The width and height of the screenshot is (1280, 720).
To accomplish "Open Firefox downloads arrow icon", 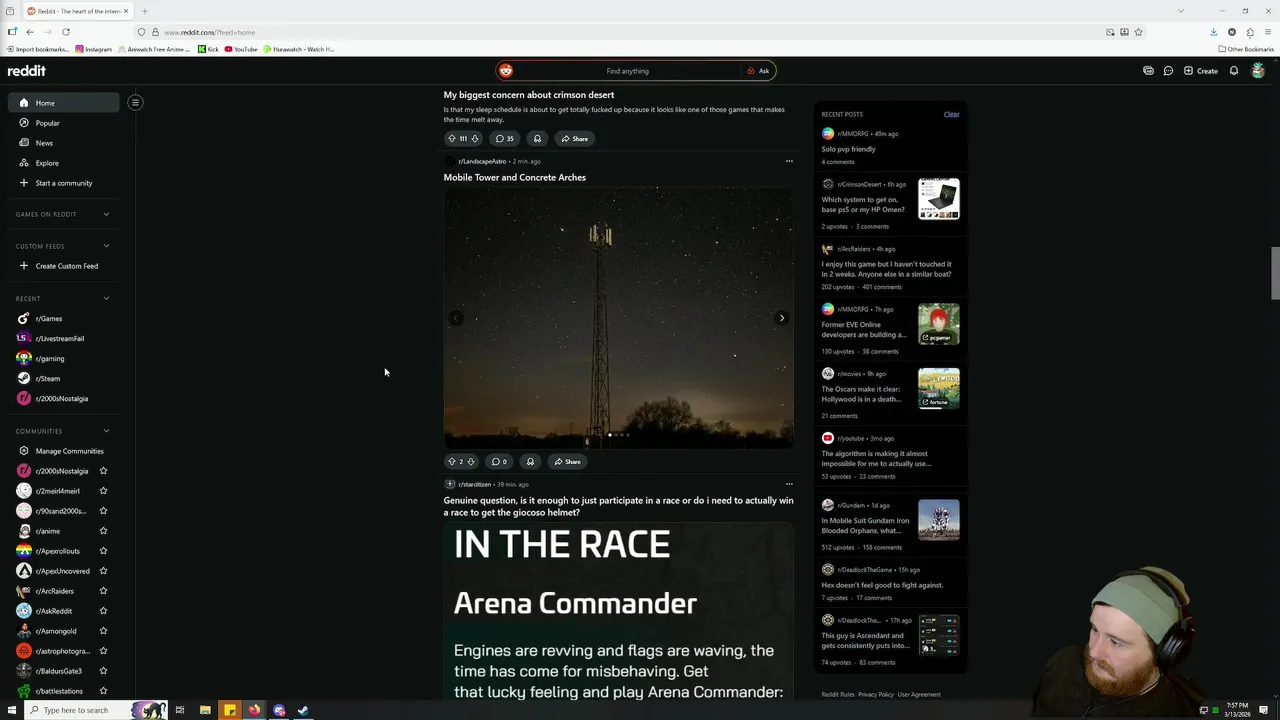I will (1214, 32).
